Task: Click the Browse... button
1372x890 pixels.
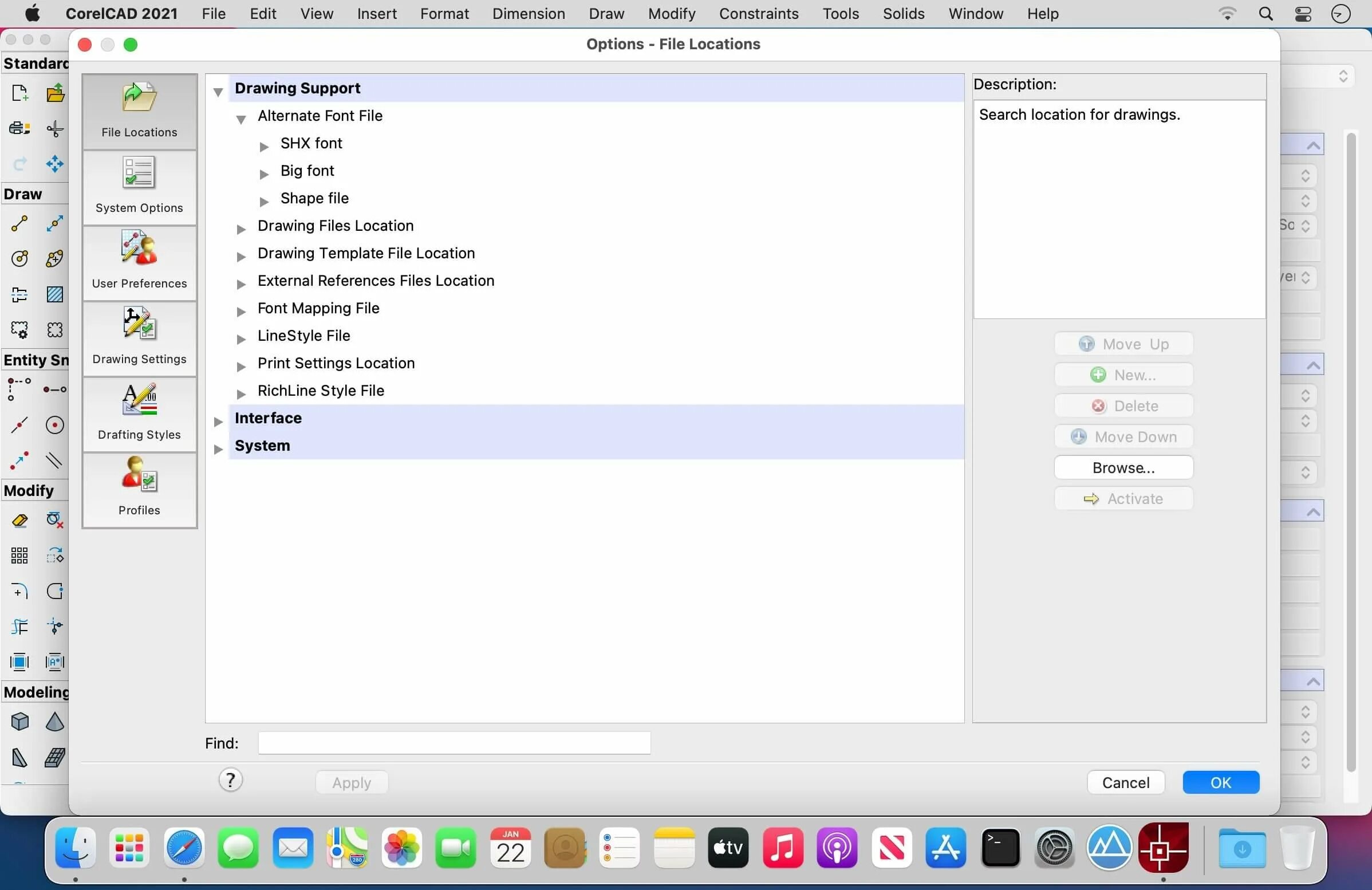Action: coord(1123,467)
